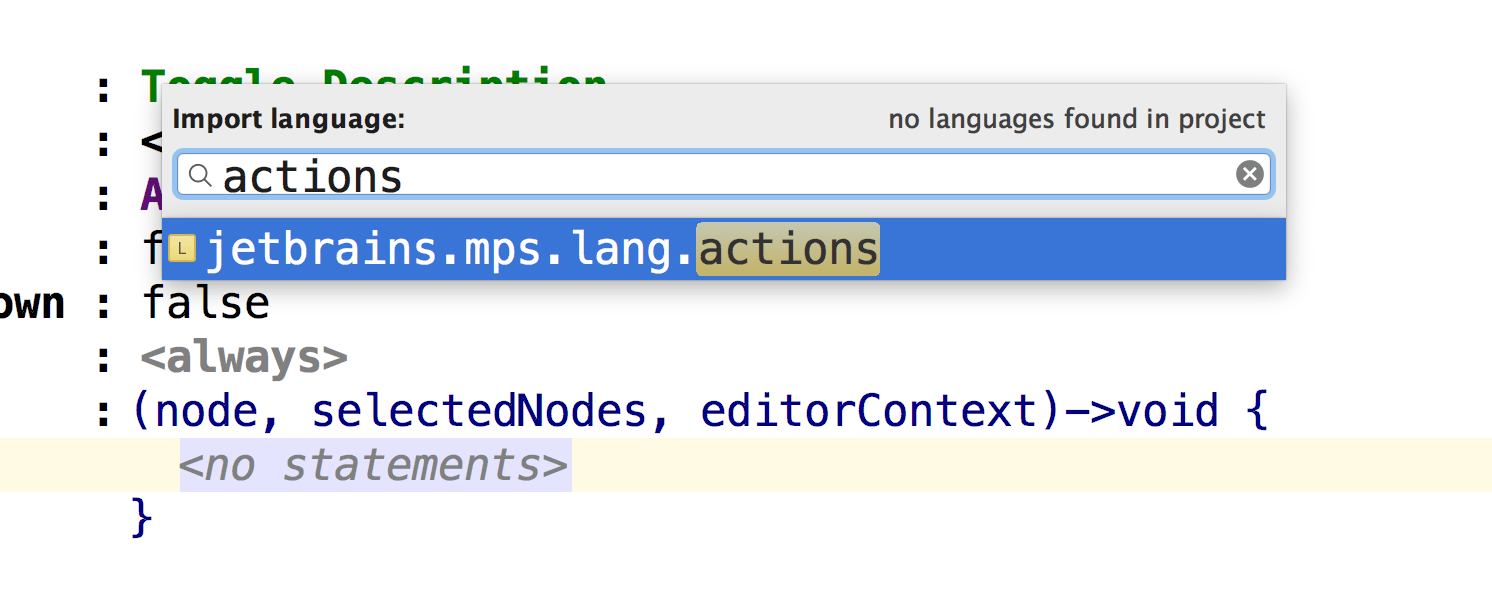This screenshot has width=1492, height=594.
Task: Place cursor in "<no statements>" placeholder
Action: (x=374, y=465)
